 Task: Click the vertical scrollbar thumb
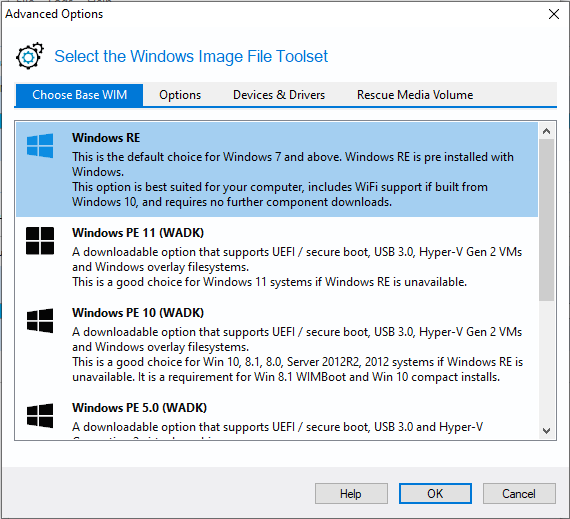tap(546, 220)
